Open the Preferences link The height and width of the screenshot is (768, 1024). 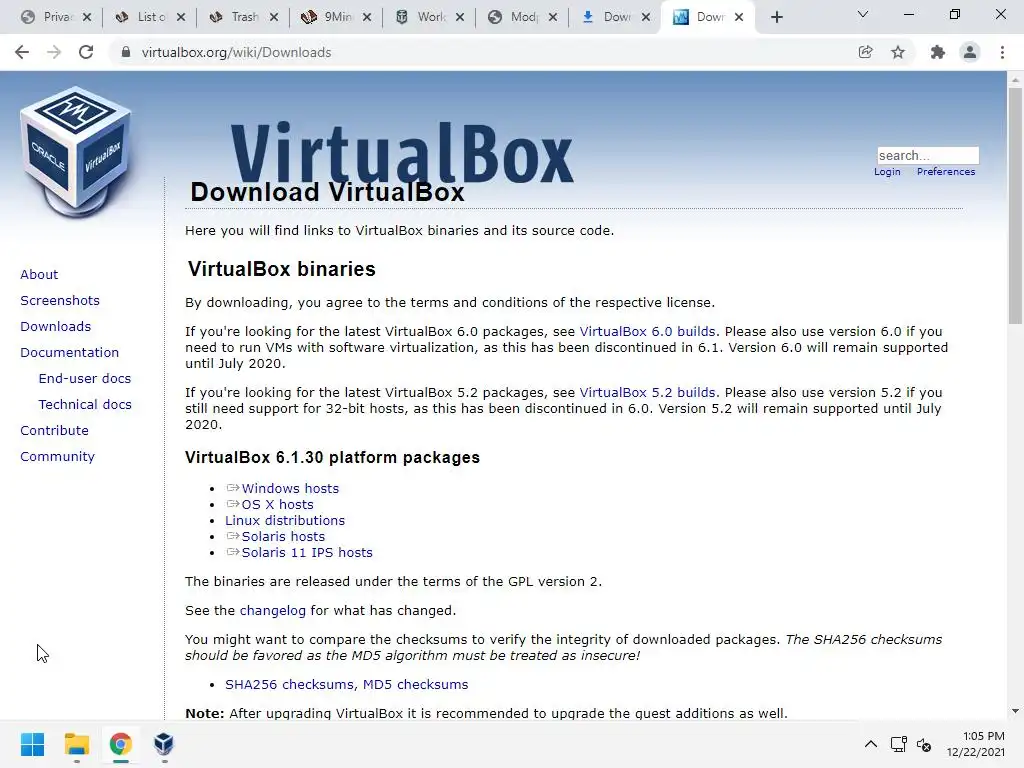point(946,172)
